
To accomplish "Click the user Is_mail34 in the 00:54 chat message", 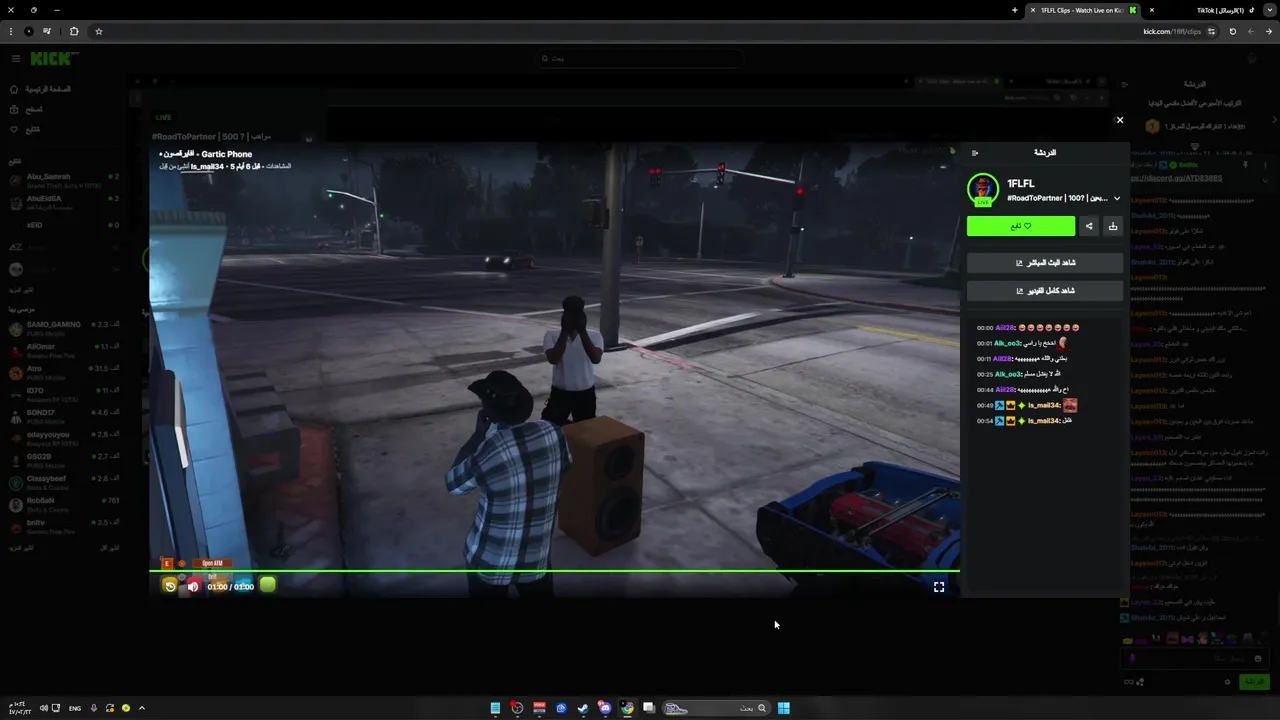I will coord(1044,421).
